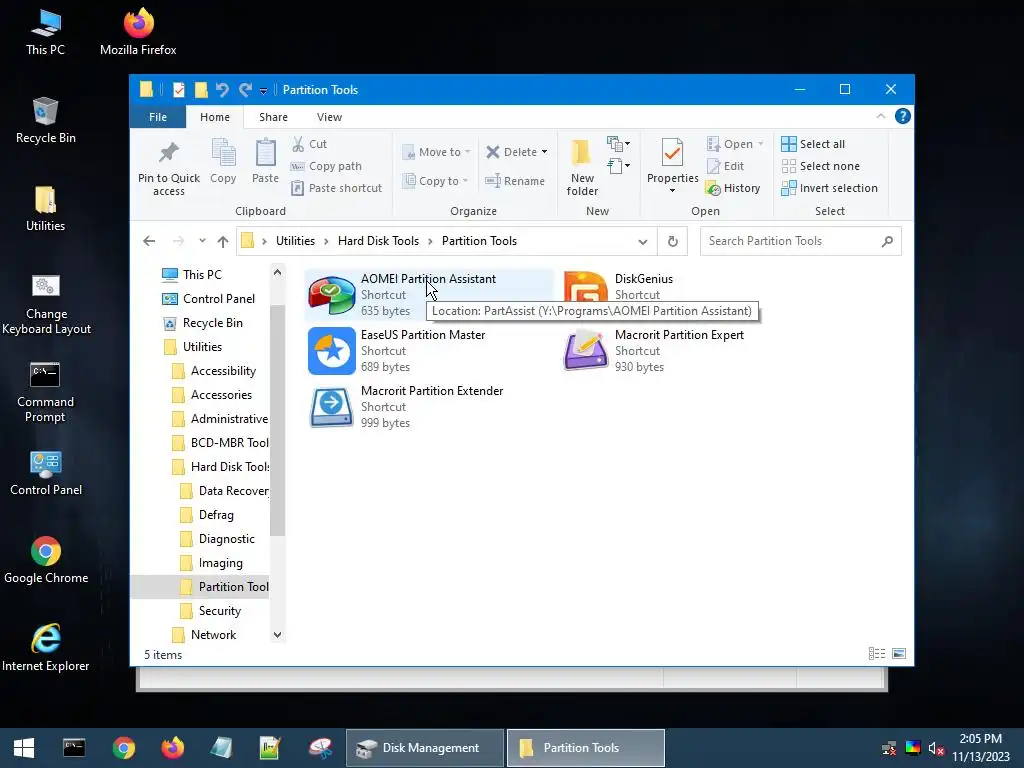
Task: Open the Properties ribbon button
Action: point(673,167)
